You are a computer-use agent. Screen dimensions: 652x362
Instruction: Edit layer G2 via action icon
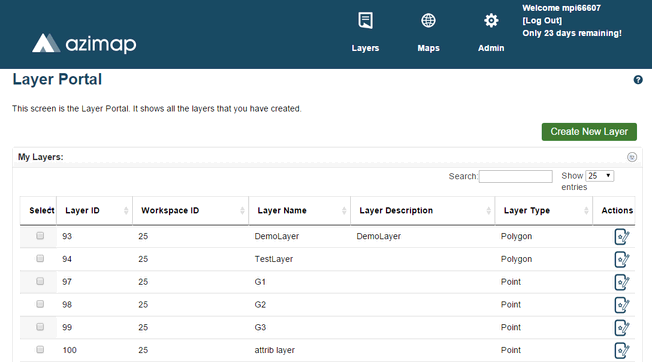click(622, 305)
